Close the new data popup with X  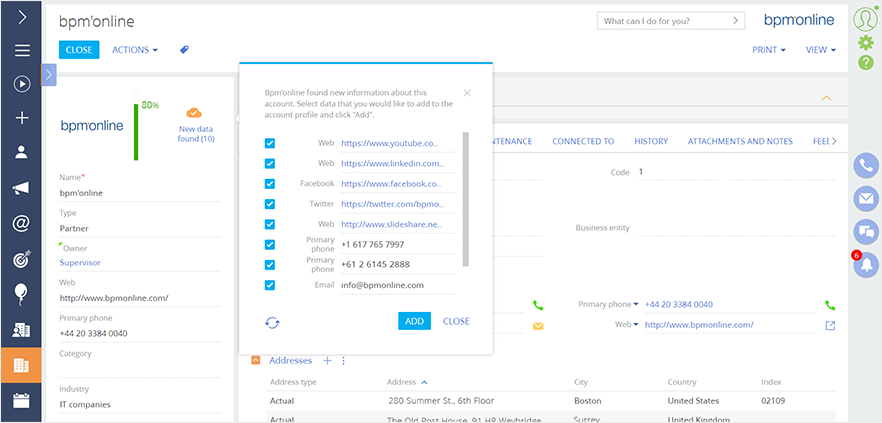pyautogui.click(x=467, y=93)
